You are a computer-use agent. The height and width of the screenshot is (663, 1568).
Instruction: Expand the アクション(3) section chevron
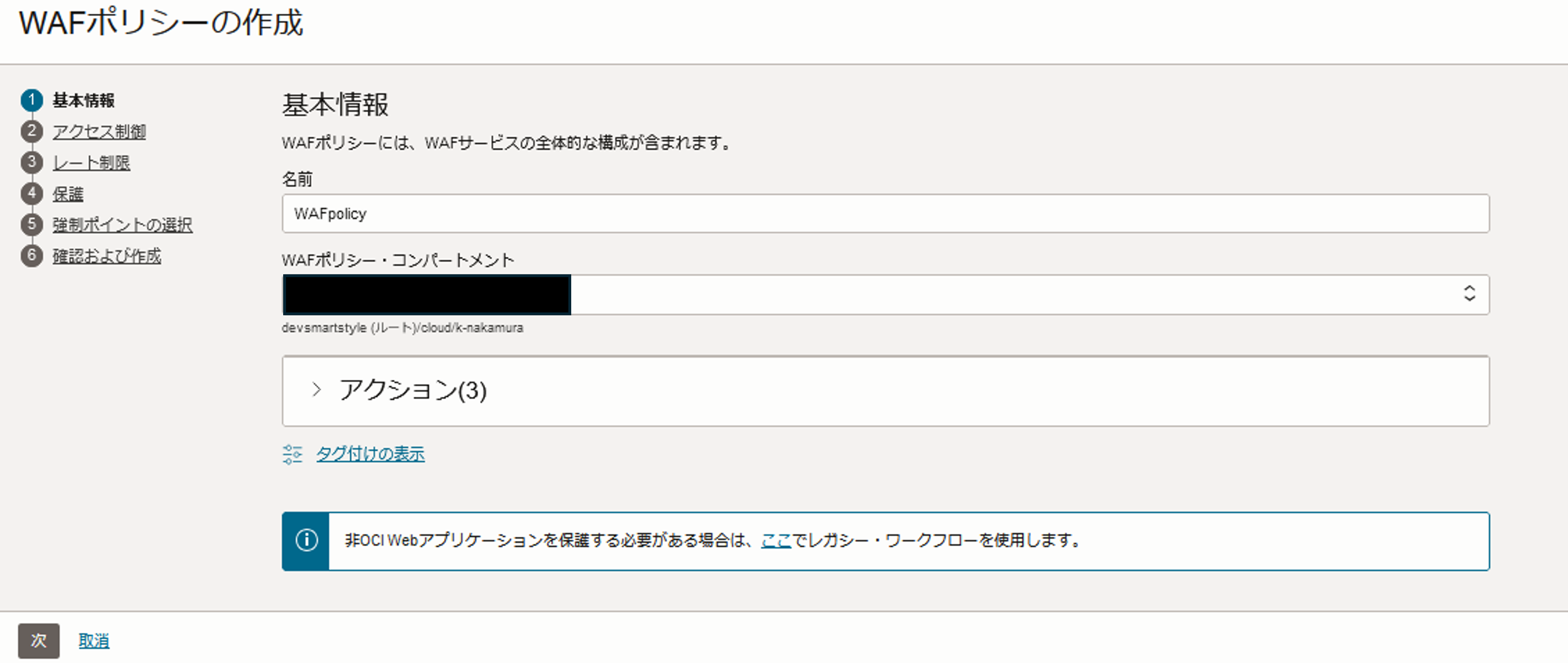pos(316,390)
